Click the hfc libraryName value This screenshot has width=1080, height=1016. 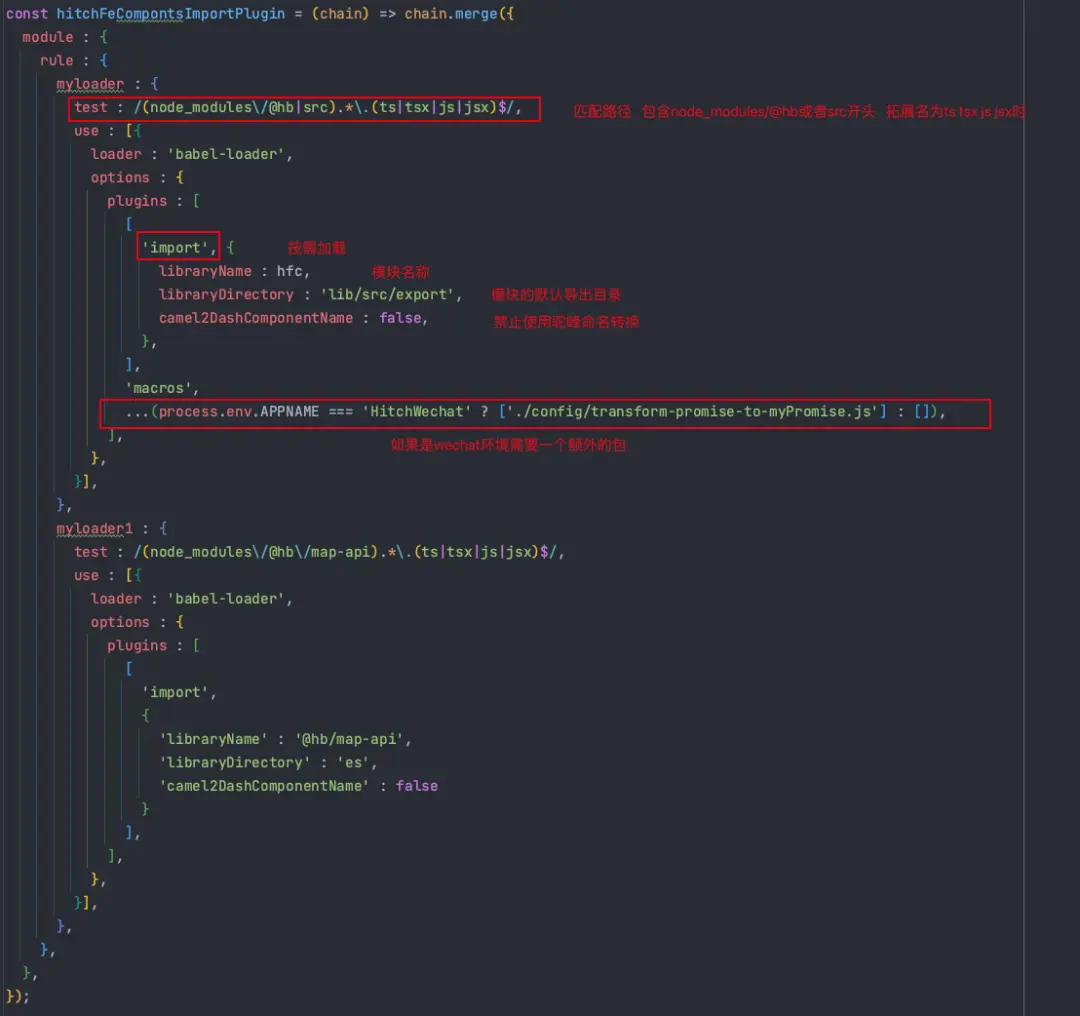(293, 271)
